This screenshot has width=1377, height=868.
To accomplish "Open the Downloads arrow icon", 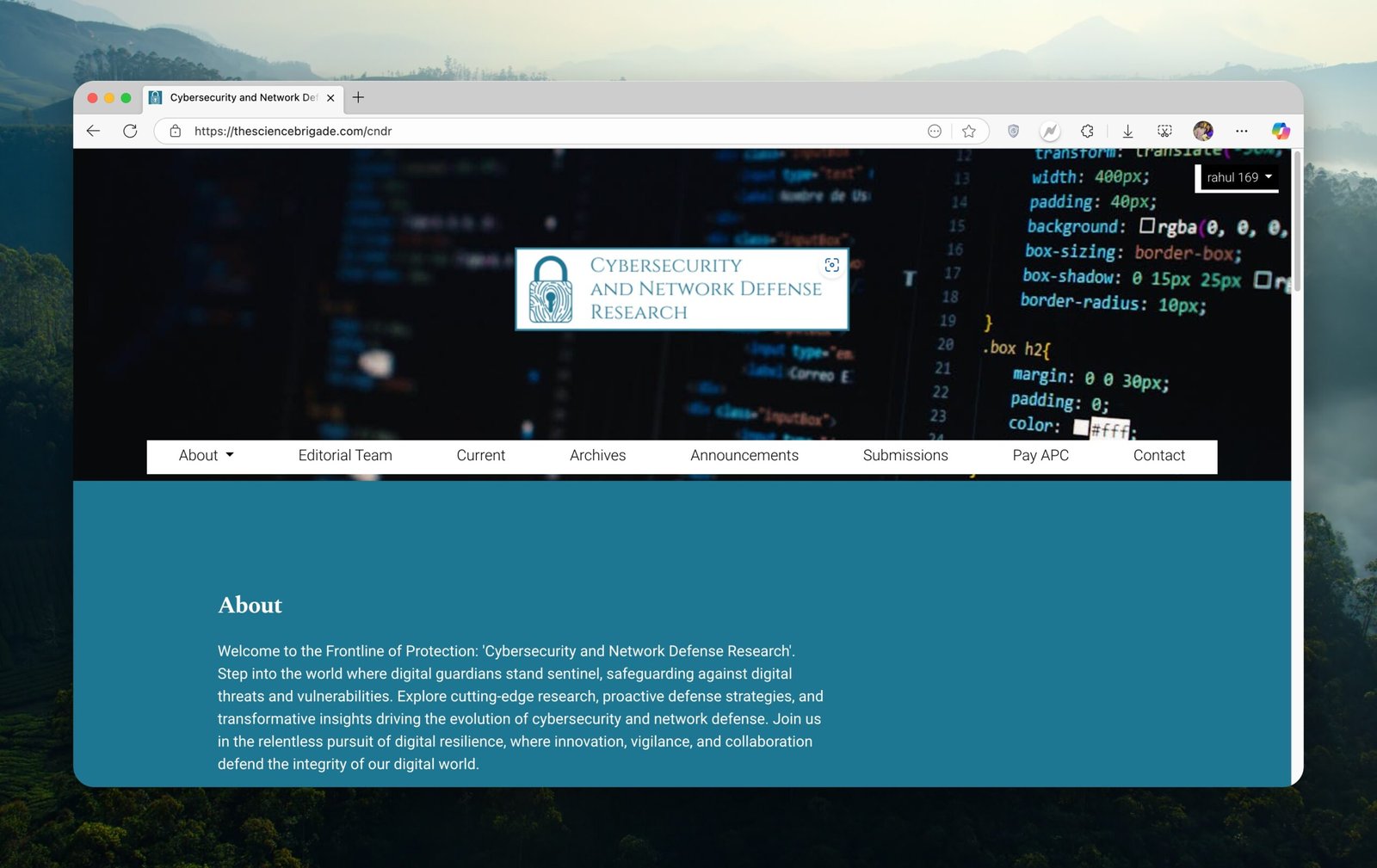I will tap(1127, 131).
